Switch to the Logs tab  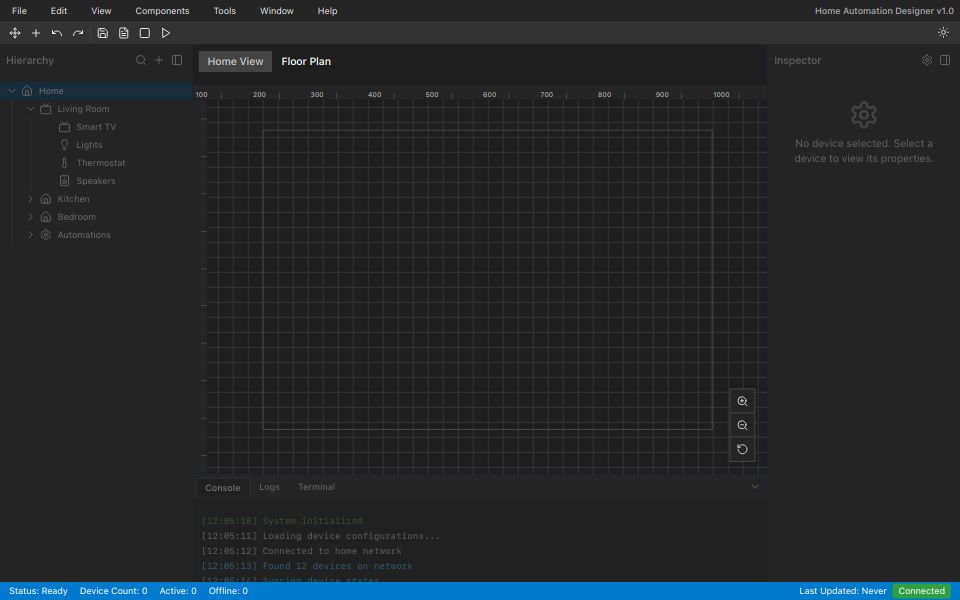tap(269, 487)
